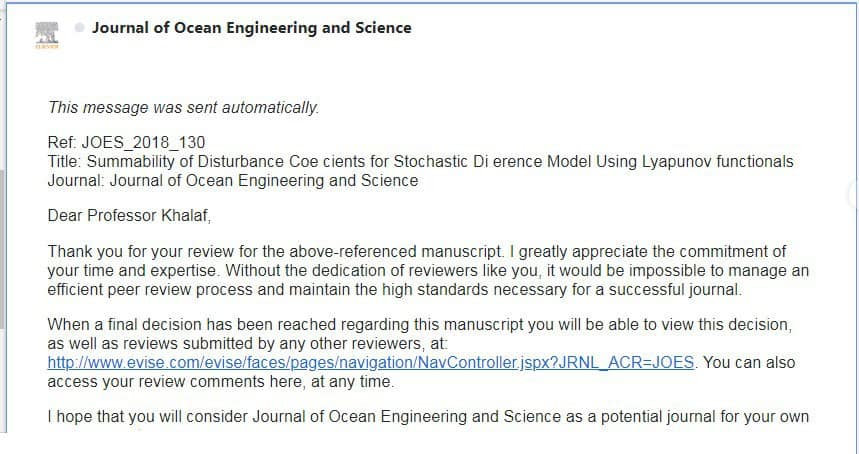Click the gray status dot beside sender name

coord(79,27)
